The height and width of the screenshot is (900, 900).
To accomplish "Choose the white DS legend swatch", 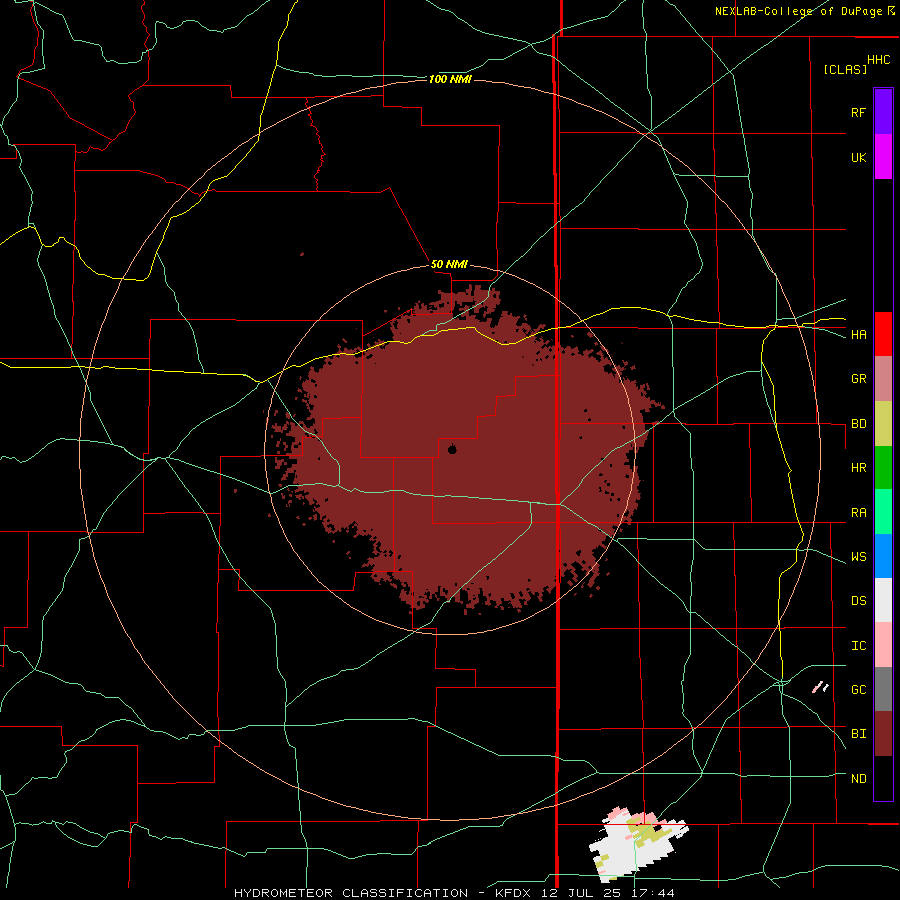I will pos(883,600).
